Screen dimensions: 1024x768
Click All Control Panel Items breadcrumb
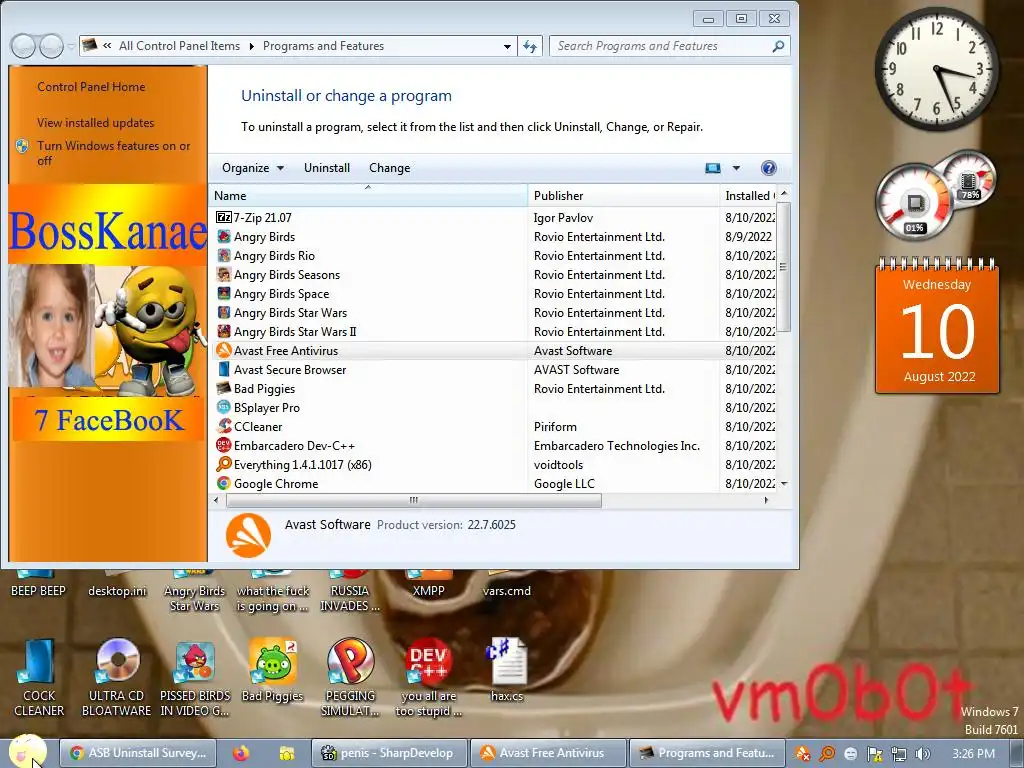point(180,46)
